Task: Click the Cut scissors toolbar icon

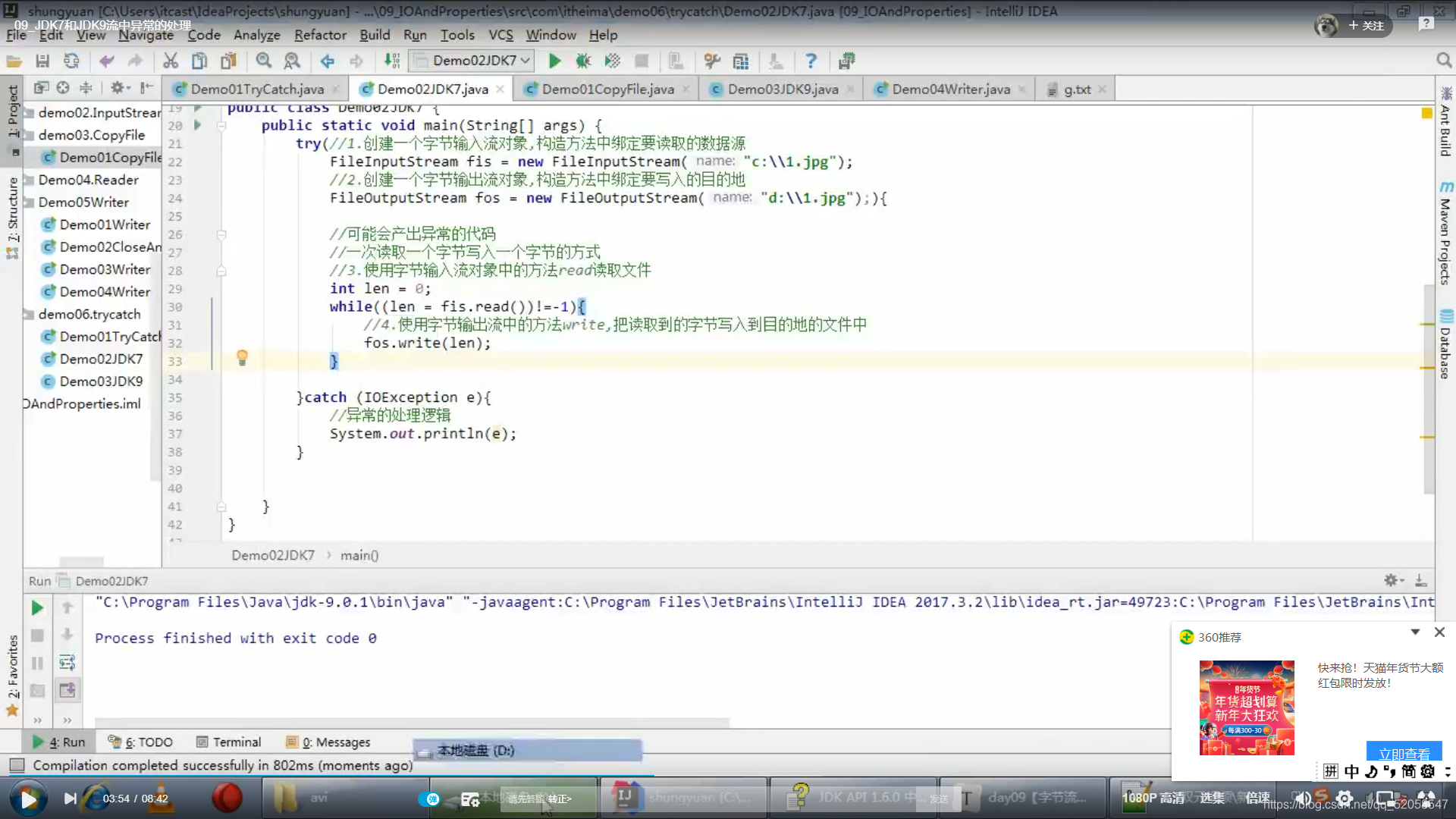Action: point(171,61)
